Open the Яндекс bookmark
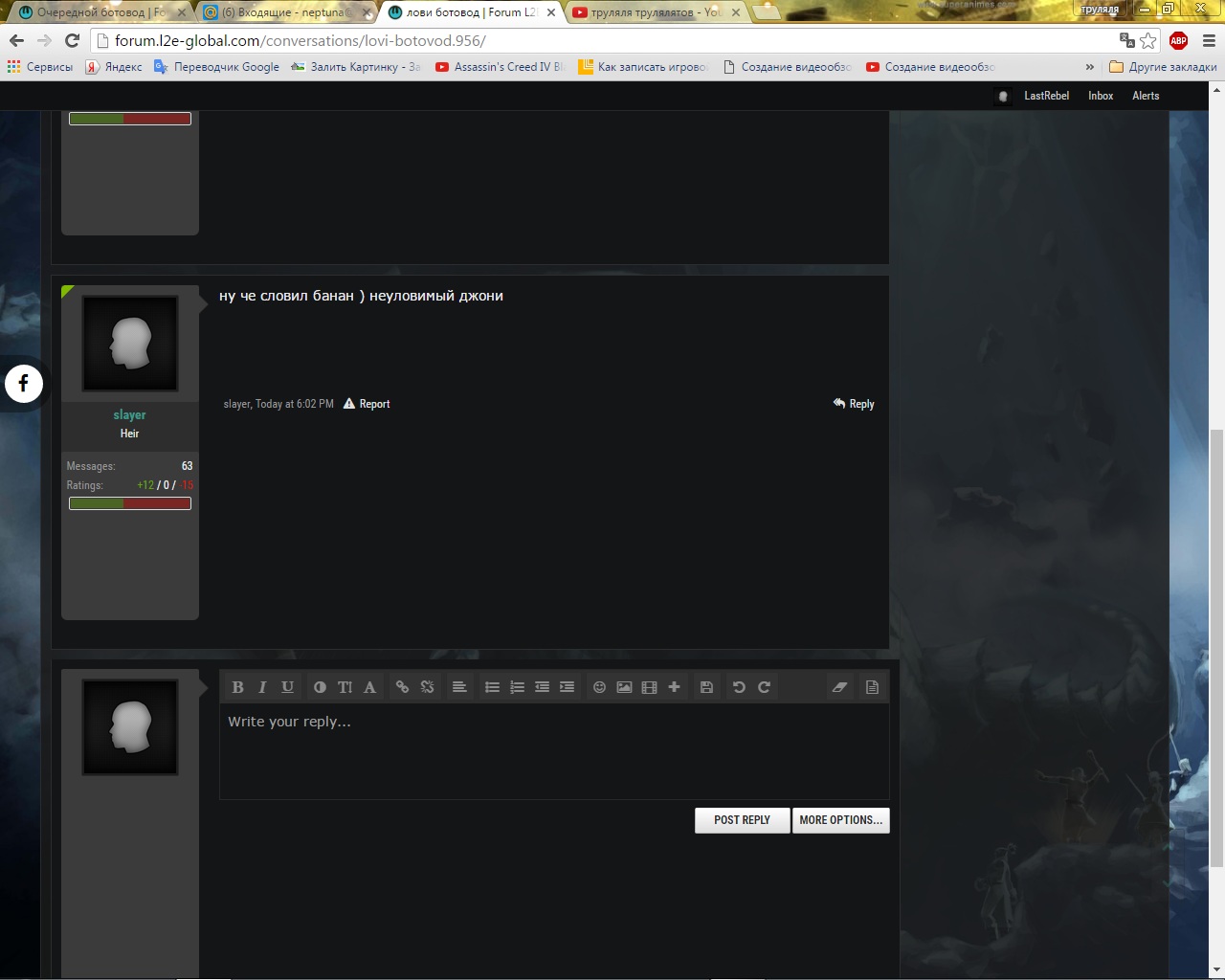Viewport: 1225px width, 980px height. point(114,67)
